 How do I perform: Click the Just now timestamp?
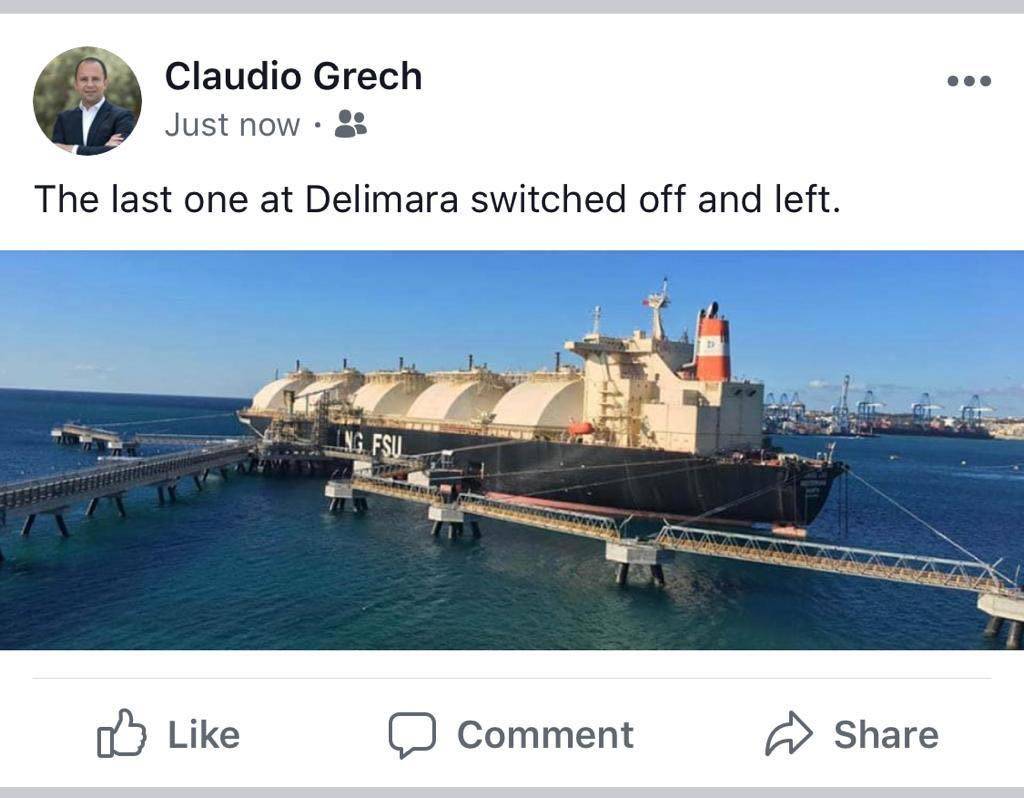point(232,125)
